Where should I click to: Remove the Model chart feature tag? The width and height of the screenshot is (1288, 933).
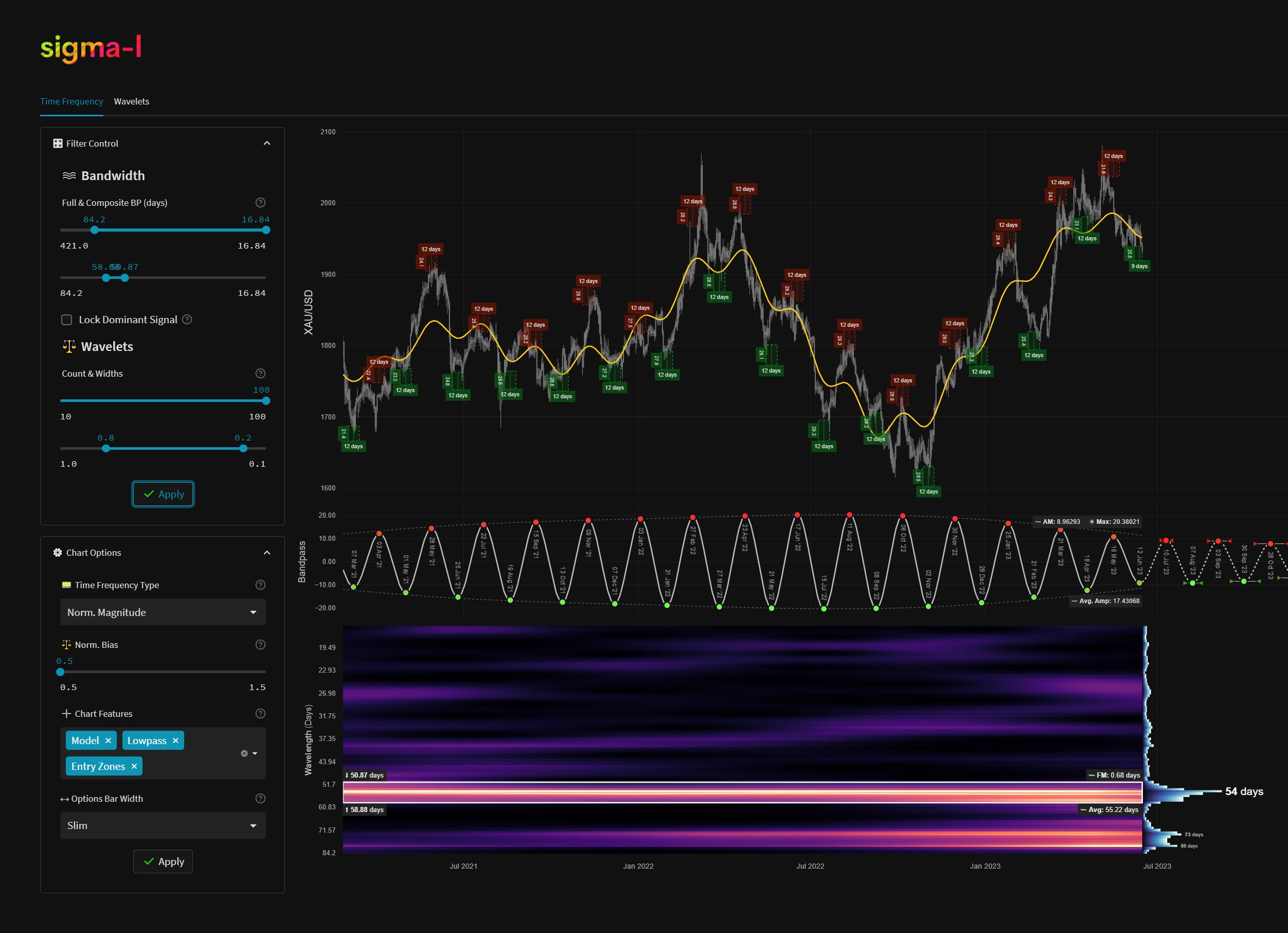click(x=108, y=741)
